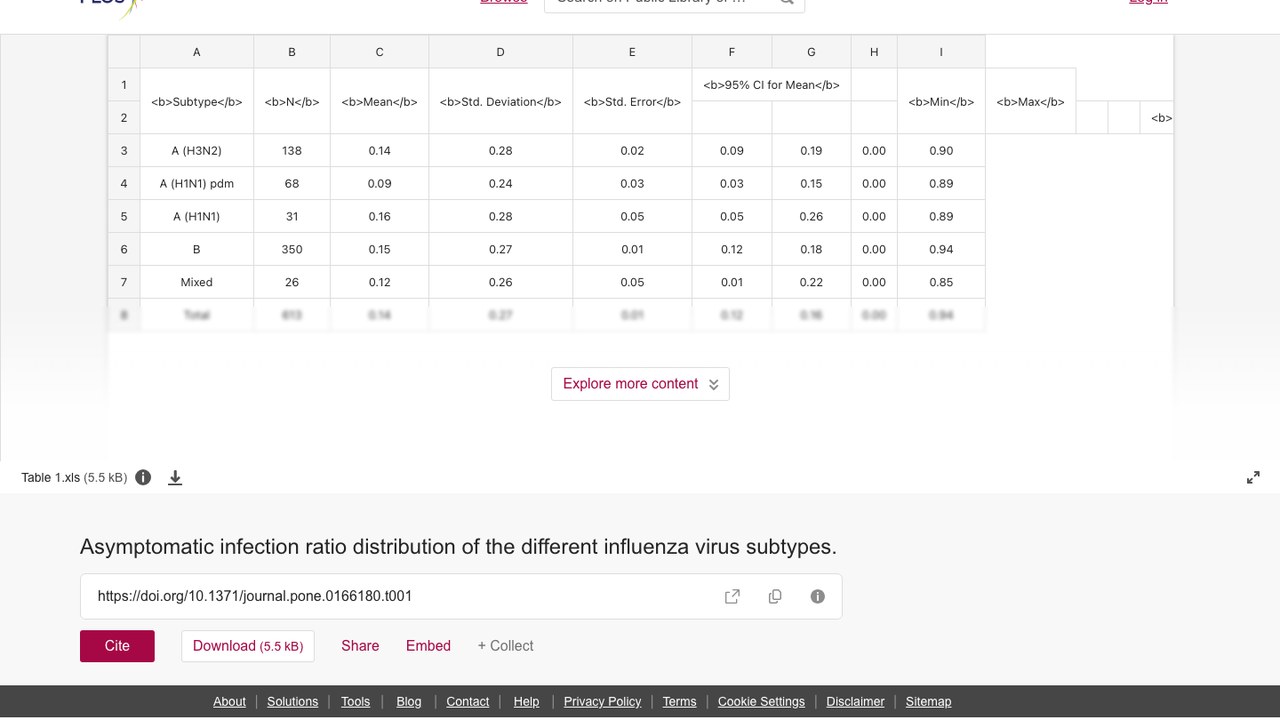The width and height of the screenshot is (1280, 720).
Task: Open the Embed option
Action: click(x=428, y=646)
